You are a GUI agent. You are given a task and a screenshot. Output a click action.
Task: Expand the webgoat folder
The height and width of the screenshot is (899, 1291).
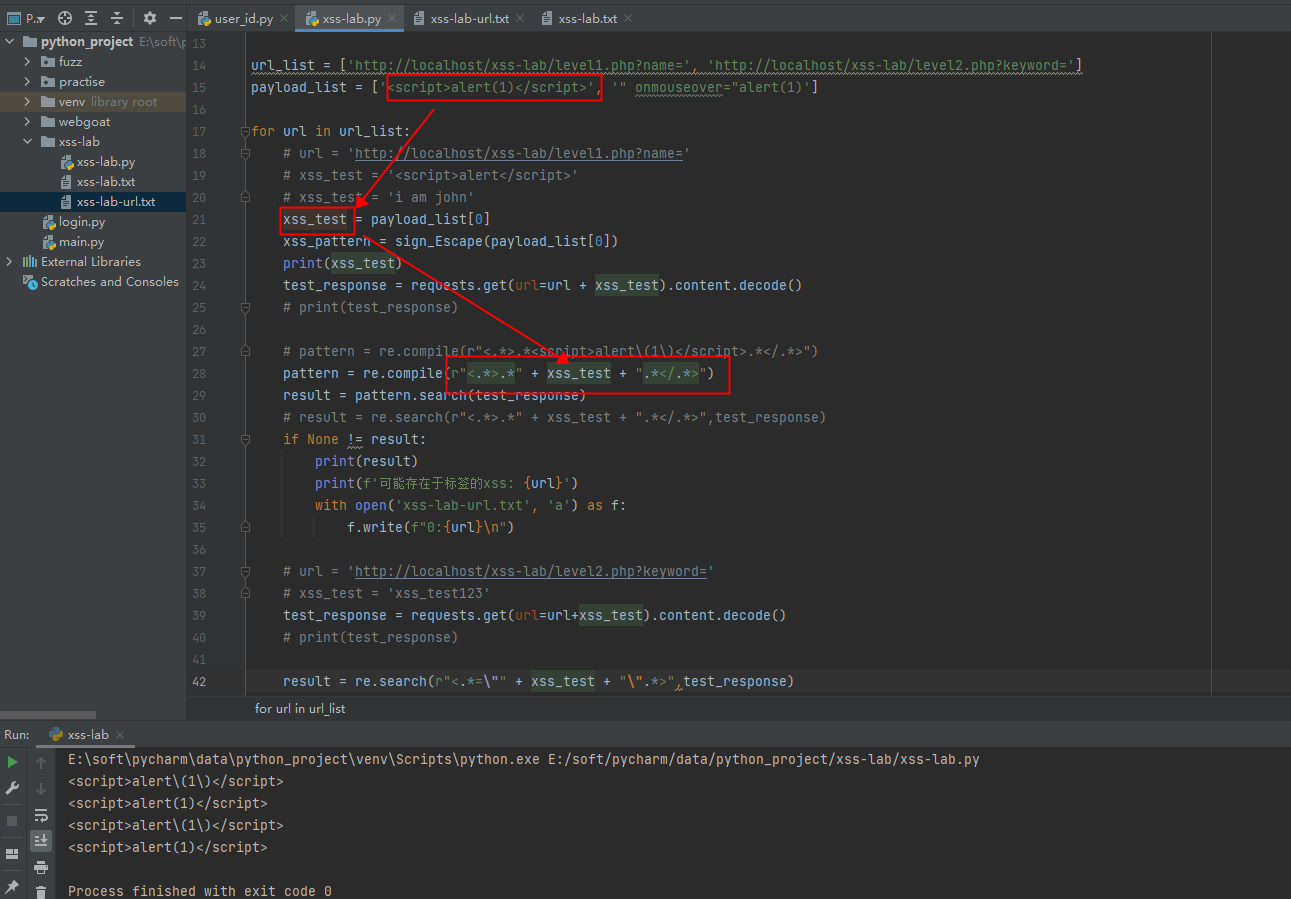pos(27,122)
